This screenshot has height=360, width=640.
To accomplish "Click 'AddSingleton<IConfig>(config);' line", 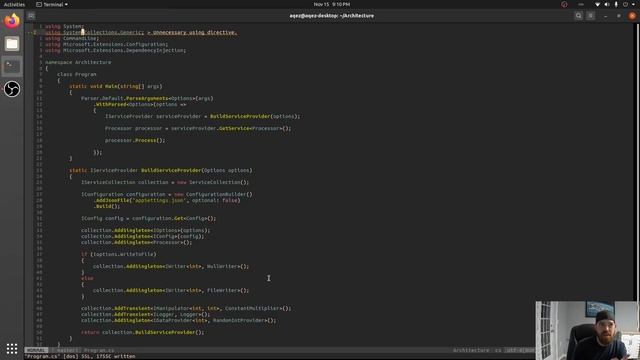I will [142, 236].
